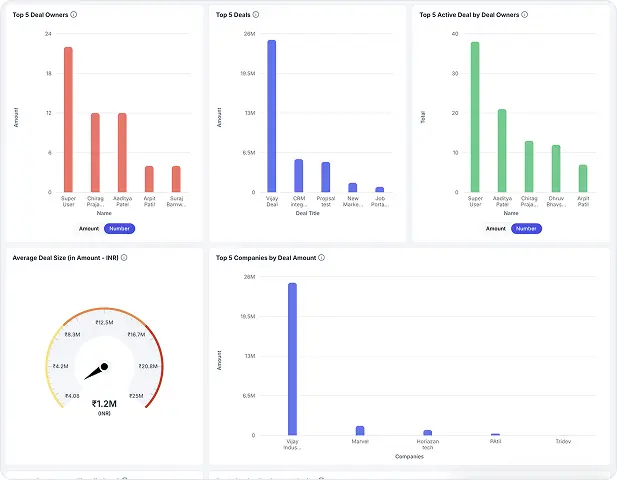Select Marver bar in Top 5 Companies
Image resolution: width=617 pixels, height=480 pixels.
click(x=360, y=430)
